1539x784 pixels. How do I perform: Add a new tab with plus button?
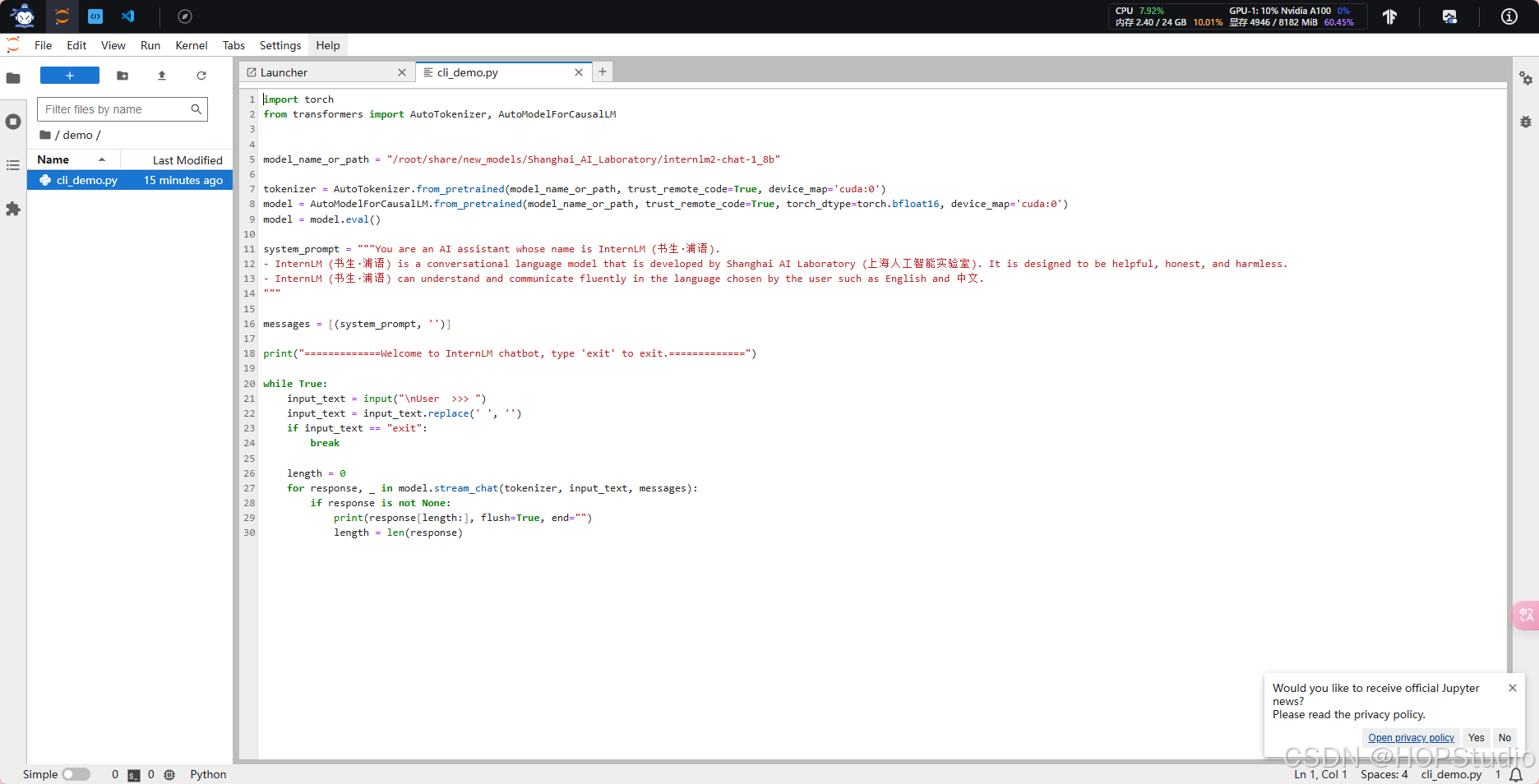[603, 71]
